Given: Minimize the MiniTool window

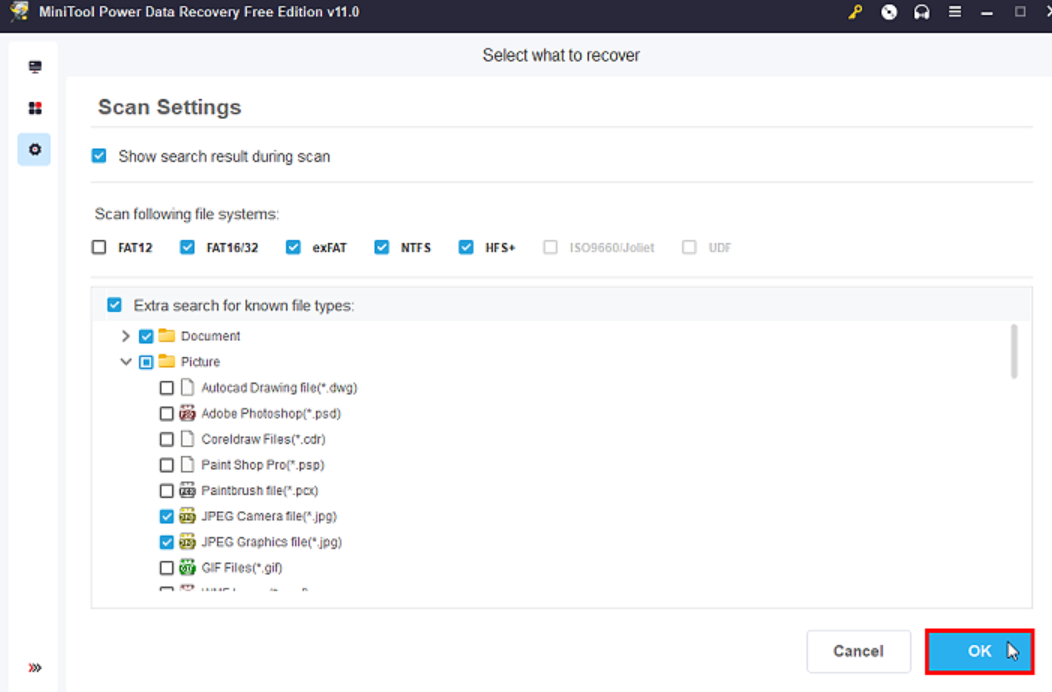Looking at the screenshot, I should (987, 12).
